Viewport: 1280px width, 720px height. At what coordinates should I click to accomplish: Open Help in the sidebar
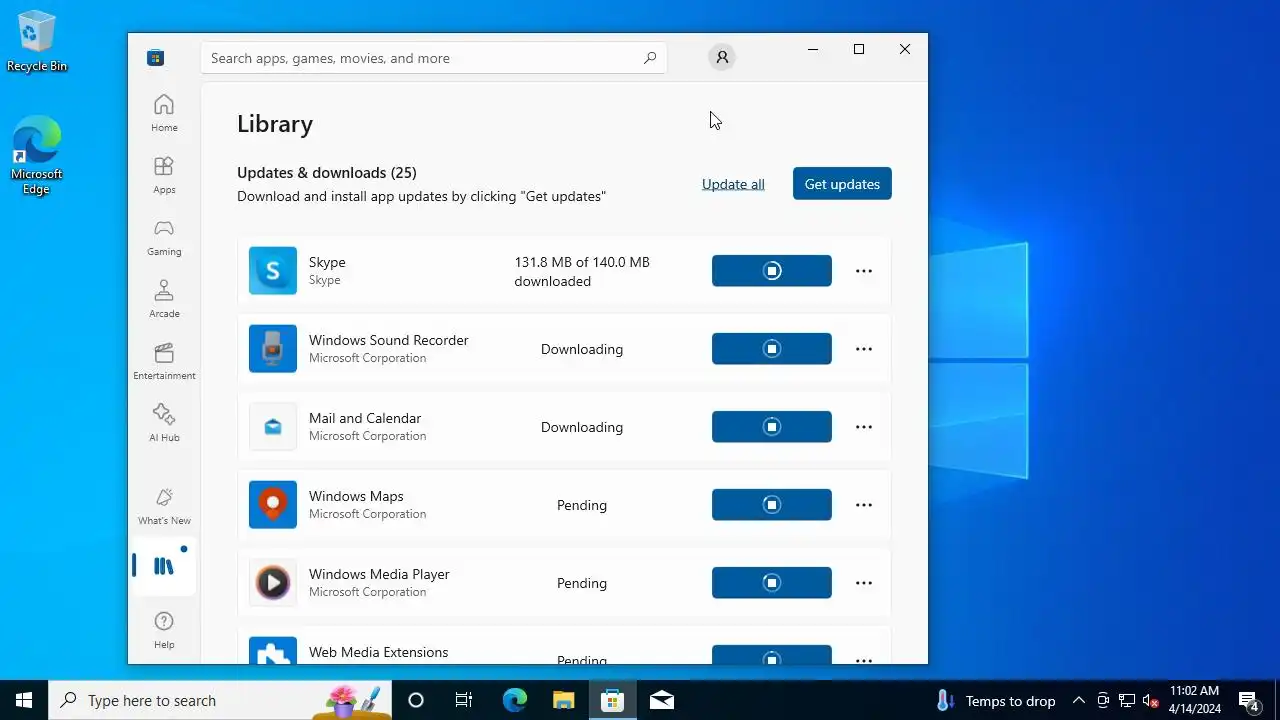[164, 630]
